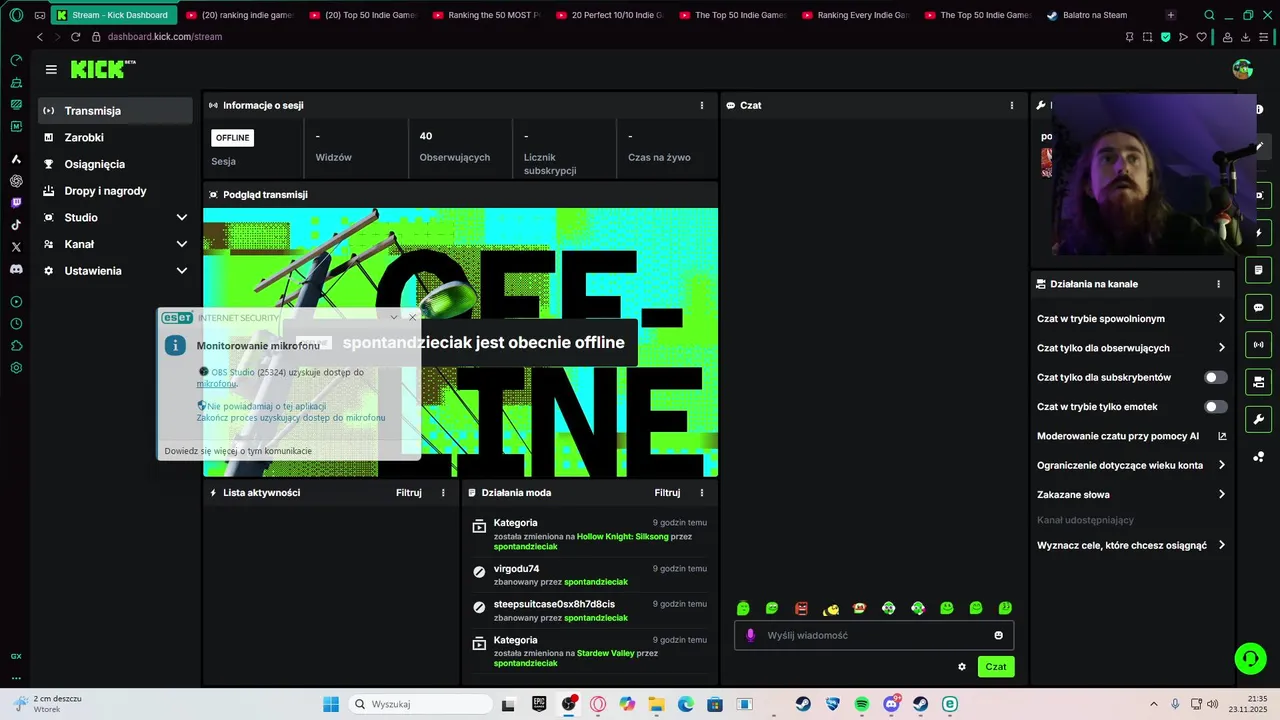Open X in Opera sidebar
The image size is (1280, 720).
[16, 247]
